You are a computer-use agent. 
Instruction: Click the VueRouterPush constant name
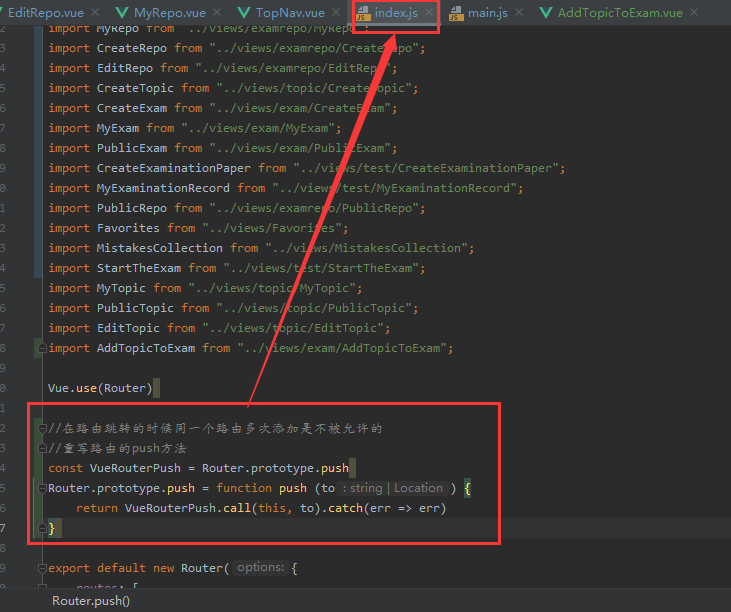click(x=135, y=468)
